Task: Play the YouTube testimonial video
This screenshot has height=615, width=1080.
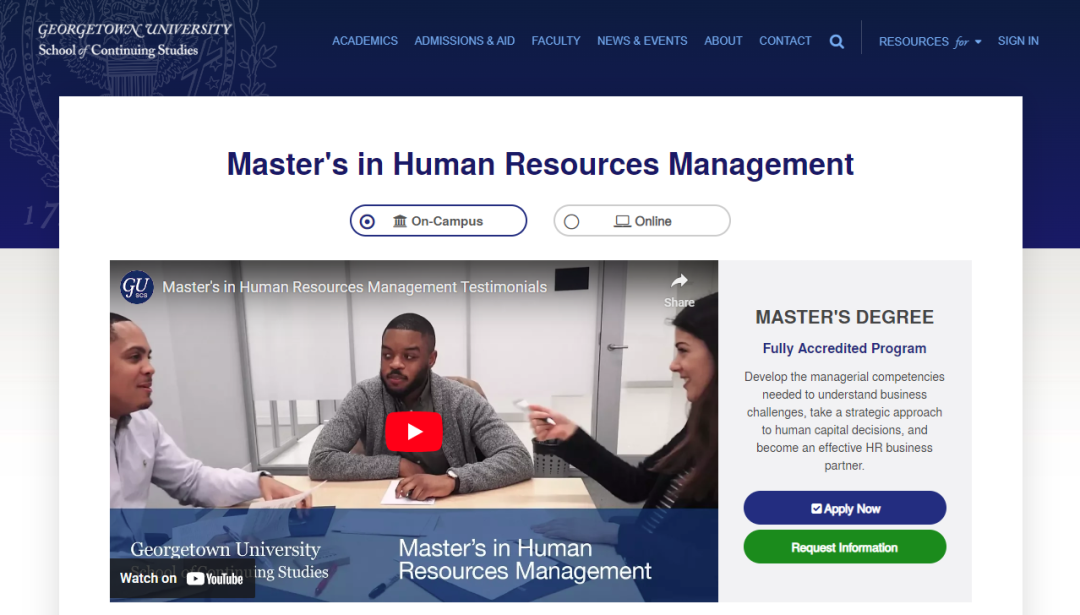Action: pyautogui.click(x=414, y=431)
